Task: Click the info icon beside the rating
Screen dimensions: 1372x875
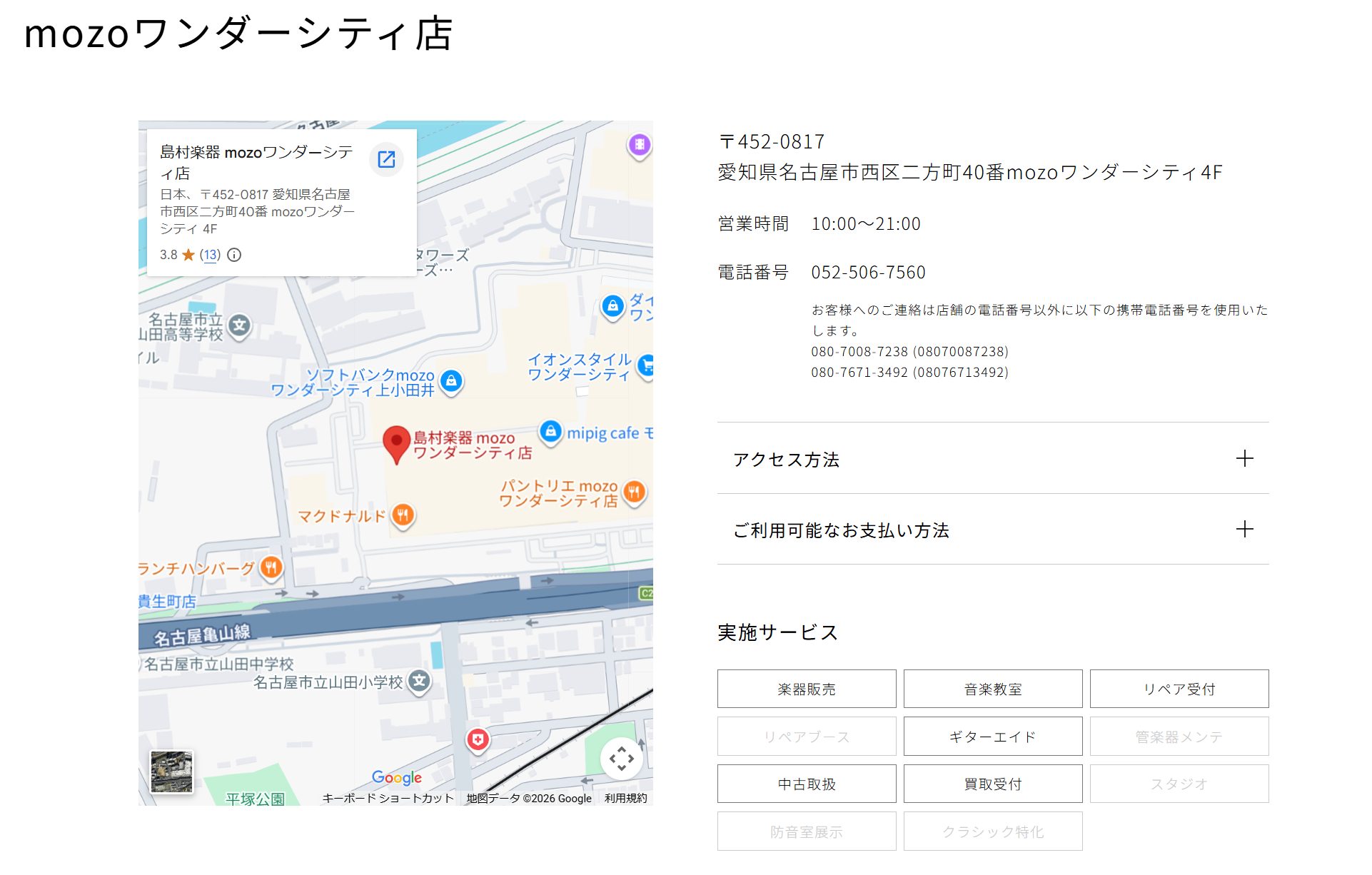Action: point(234,255)
